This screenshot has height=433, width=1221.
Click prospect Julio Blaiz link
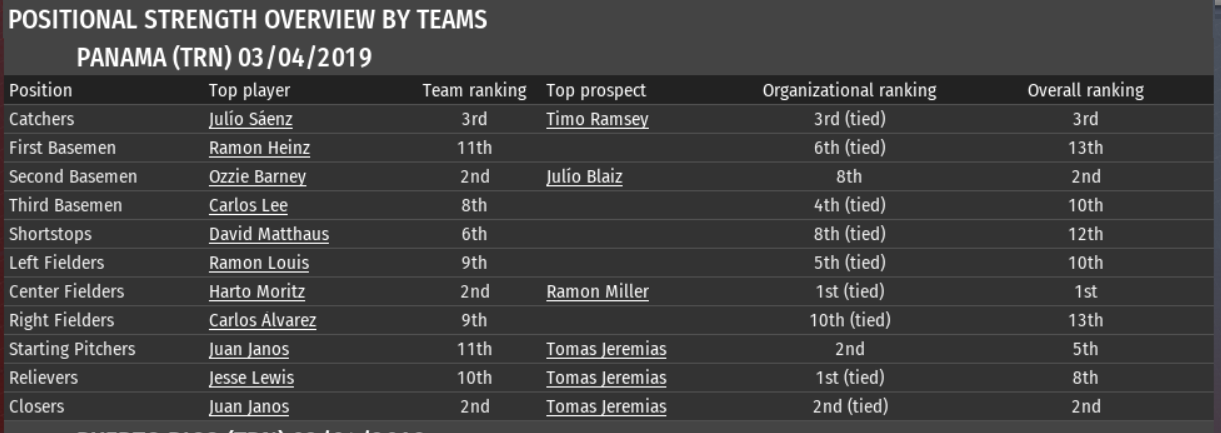coord(584,178)
